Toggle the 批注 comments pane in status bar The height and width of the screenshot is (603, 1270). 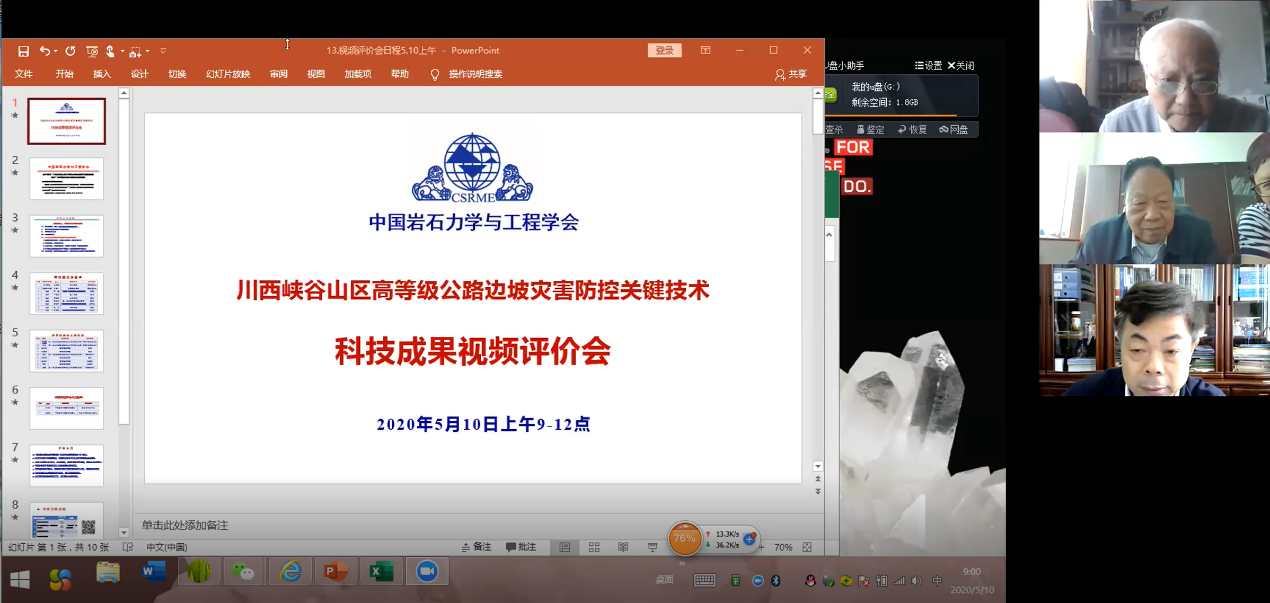point(521,547)
